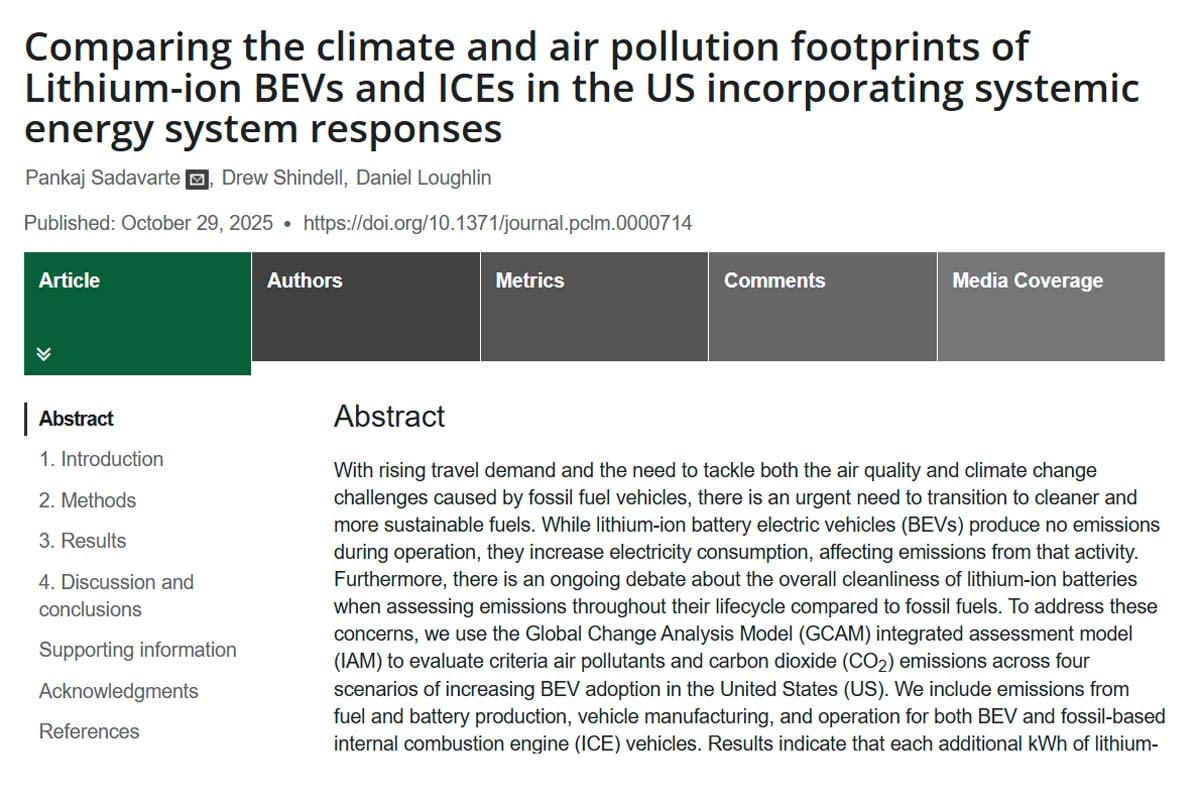Screen dimensions: 1199x800
Task: Navigate to References section
Action: 89,732
